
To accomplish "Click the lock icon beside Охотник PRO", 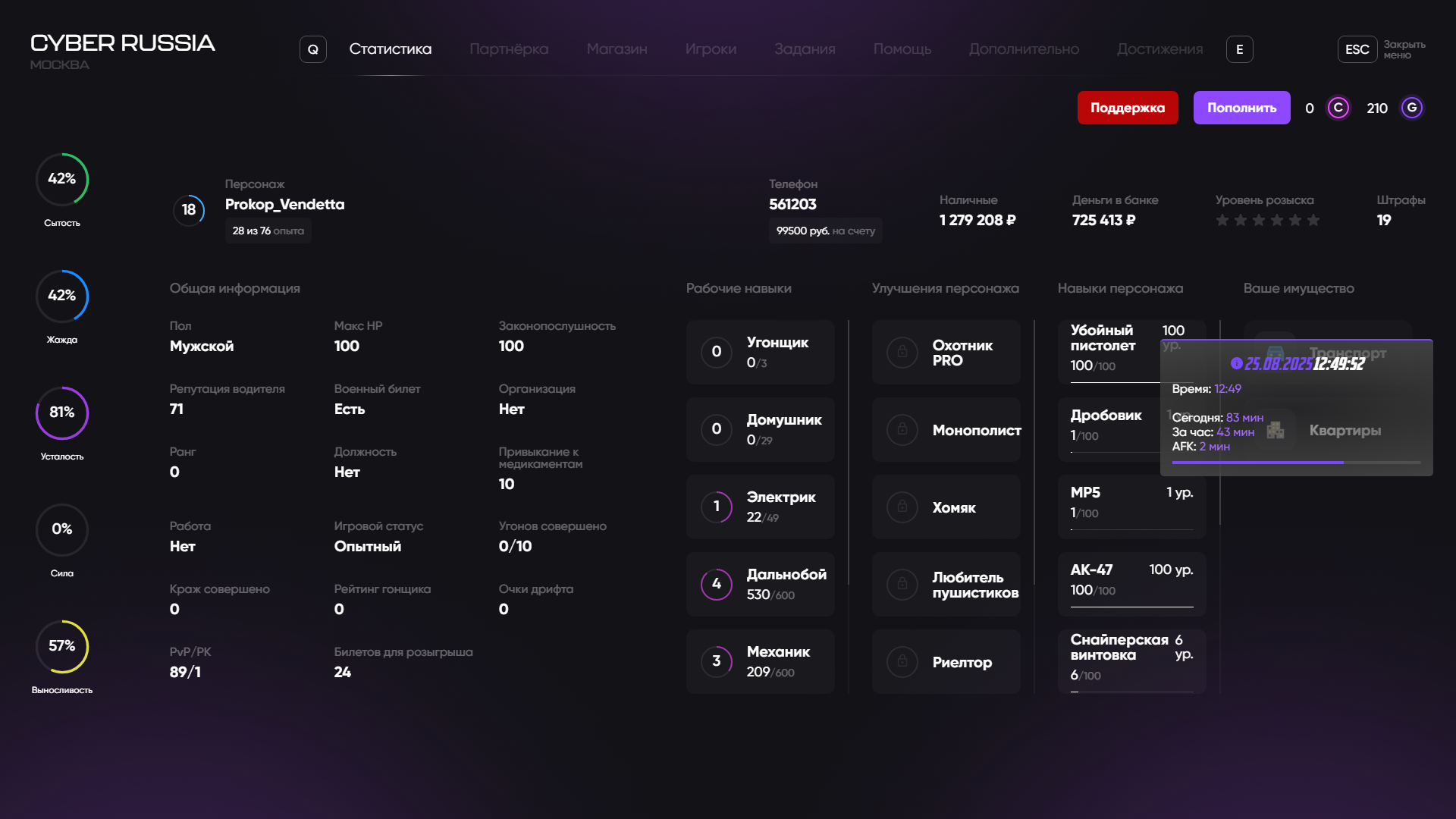I will click(x=902, y=353).
